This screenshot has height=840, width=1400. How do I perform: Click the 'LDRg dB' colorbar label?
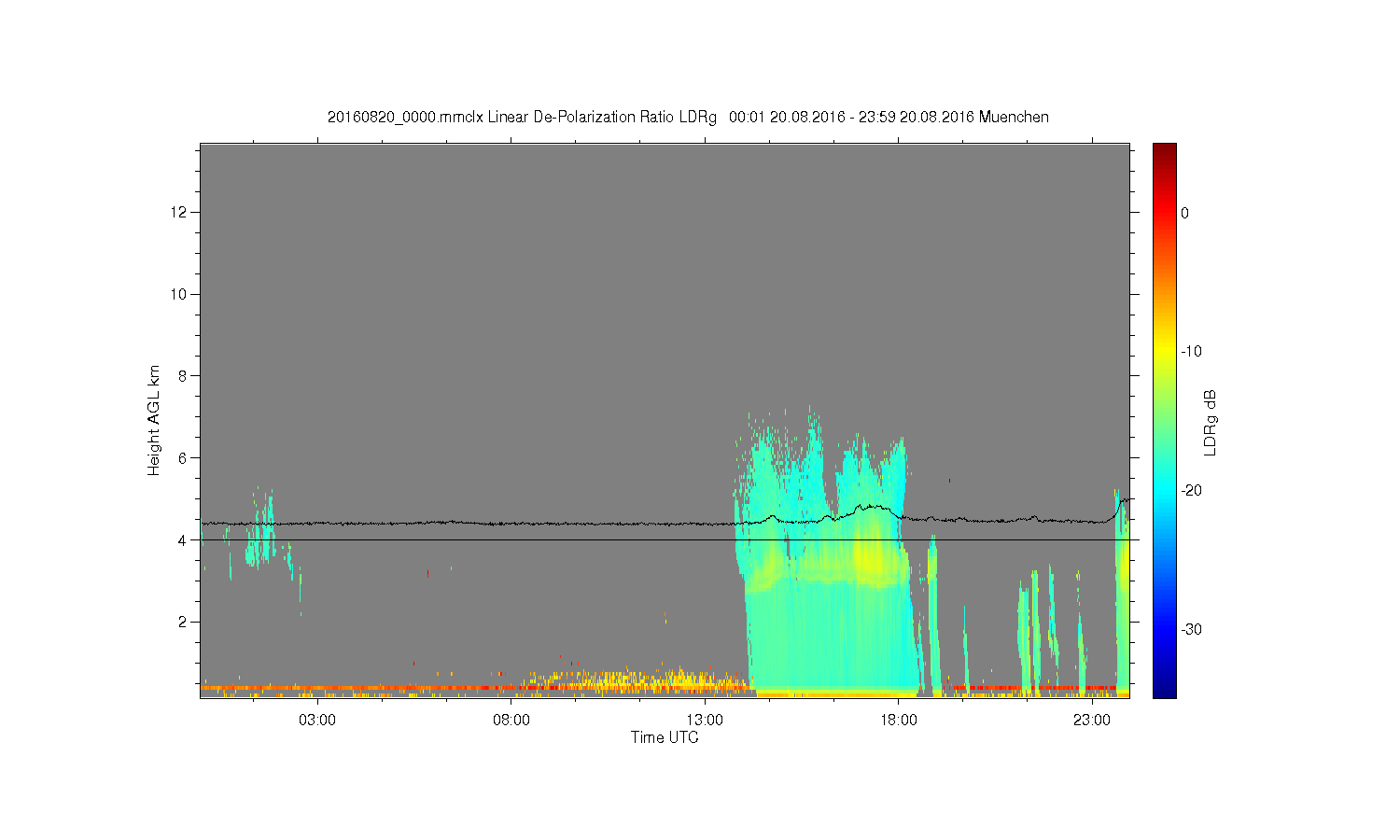1211,422
